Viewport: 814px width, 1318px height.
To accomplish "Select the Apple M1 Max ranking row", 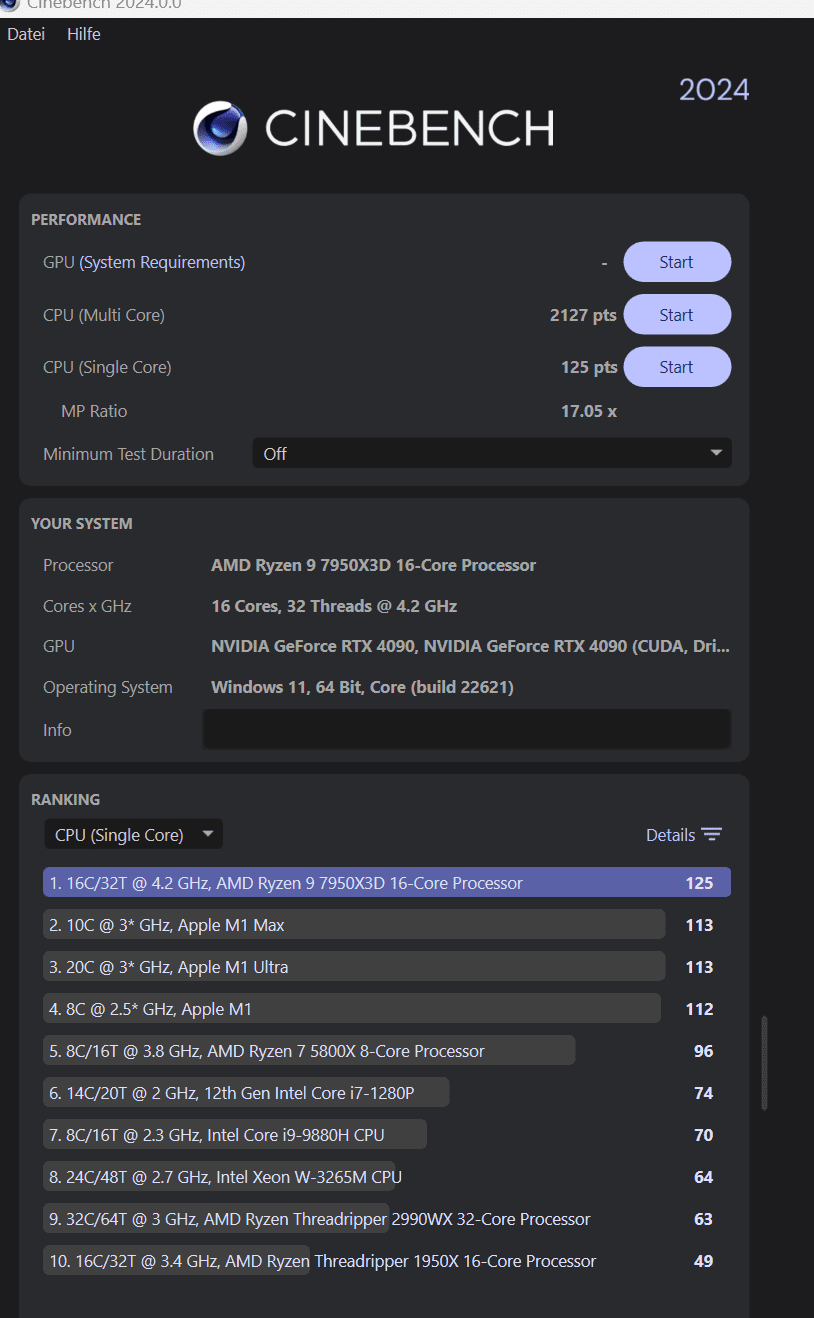I will click(387, 925).
